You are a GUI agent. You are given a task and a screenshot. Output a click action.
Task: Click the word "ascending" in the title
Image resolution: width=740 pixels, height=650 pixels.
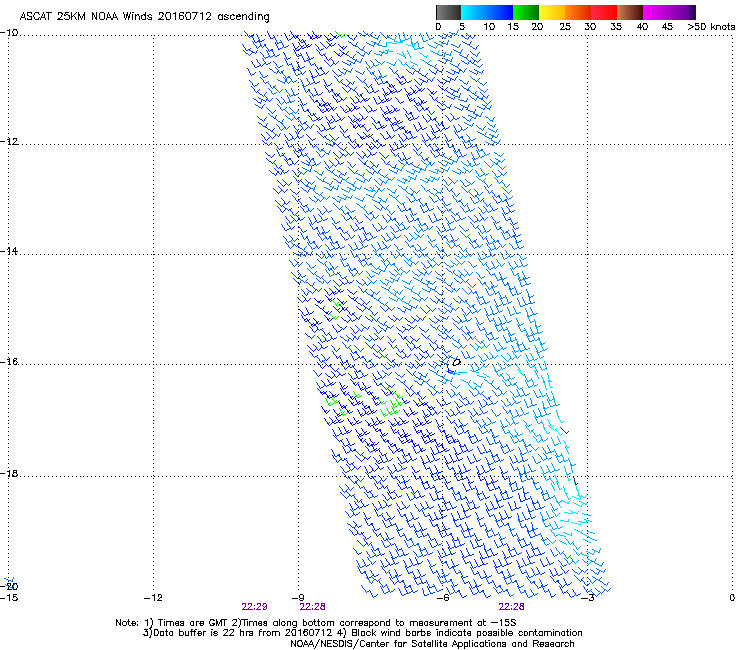243,17
